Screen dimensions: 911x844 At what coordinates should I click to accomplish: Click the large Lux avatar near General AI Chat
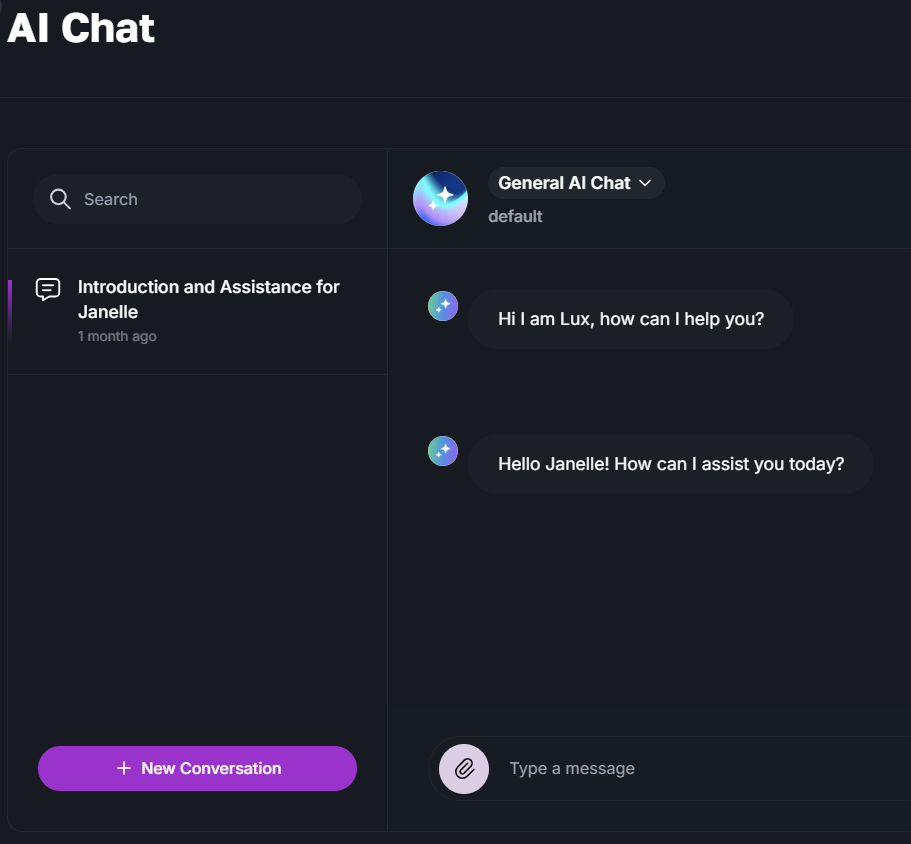[440, 199]
